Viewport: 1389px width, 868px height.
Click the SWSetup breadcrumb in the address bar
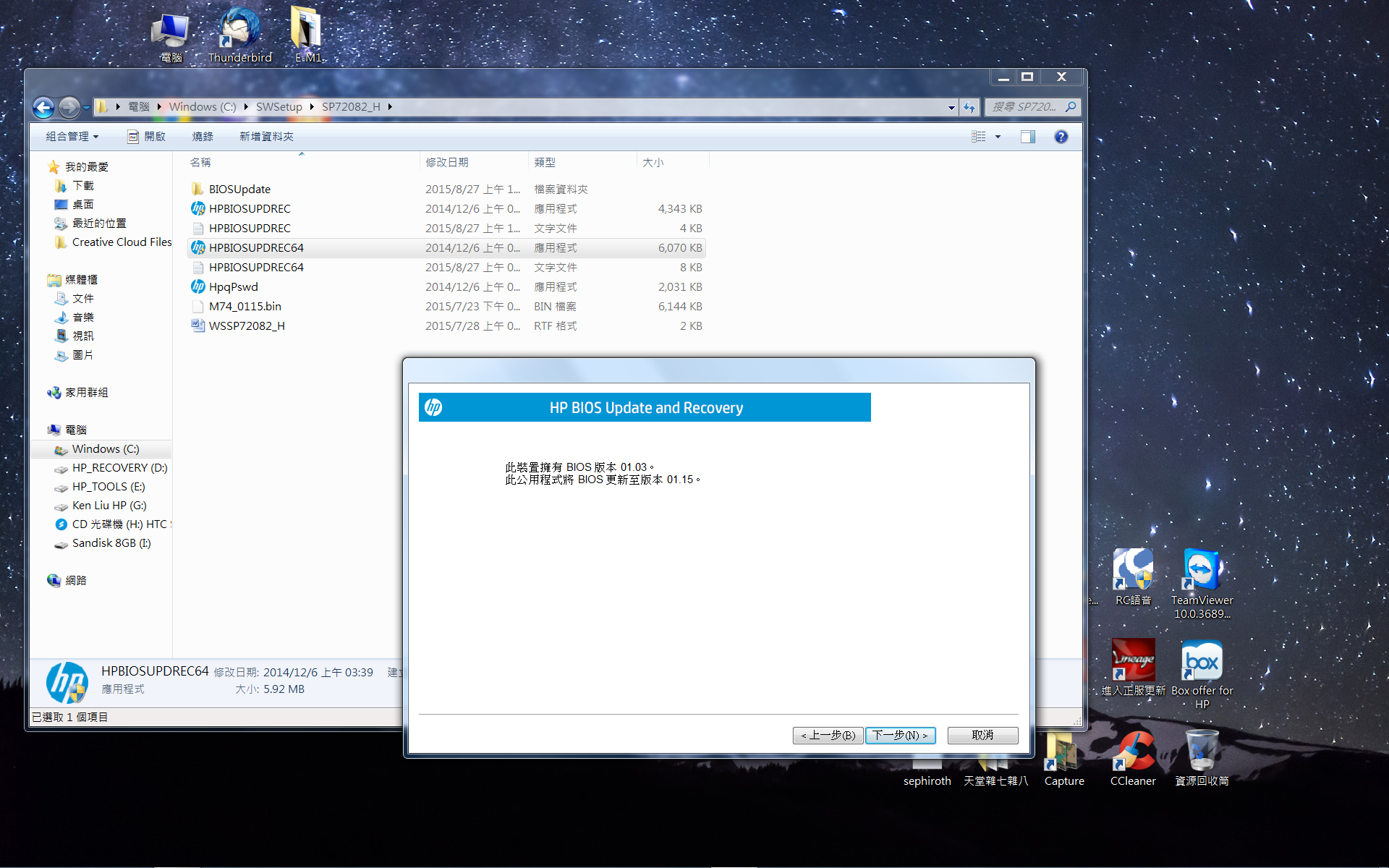[x=279, y=107]
